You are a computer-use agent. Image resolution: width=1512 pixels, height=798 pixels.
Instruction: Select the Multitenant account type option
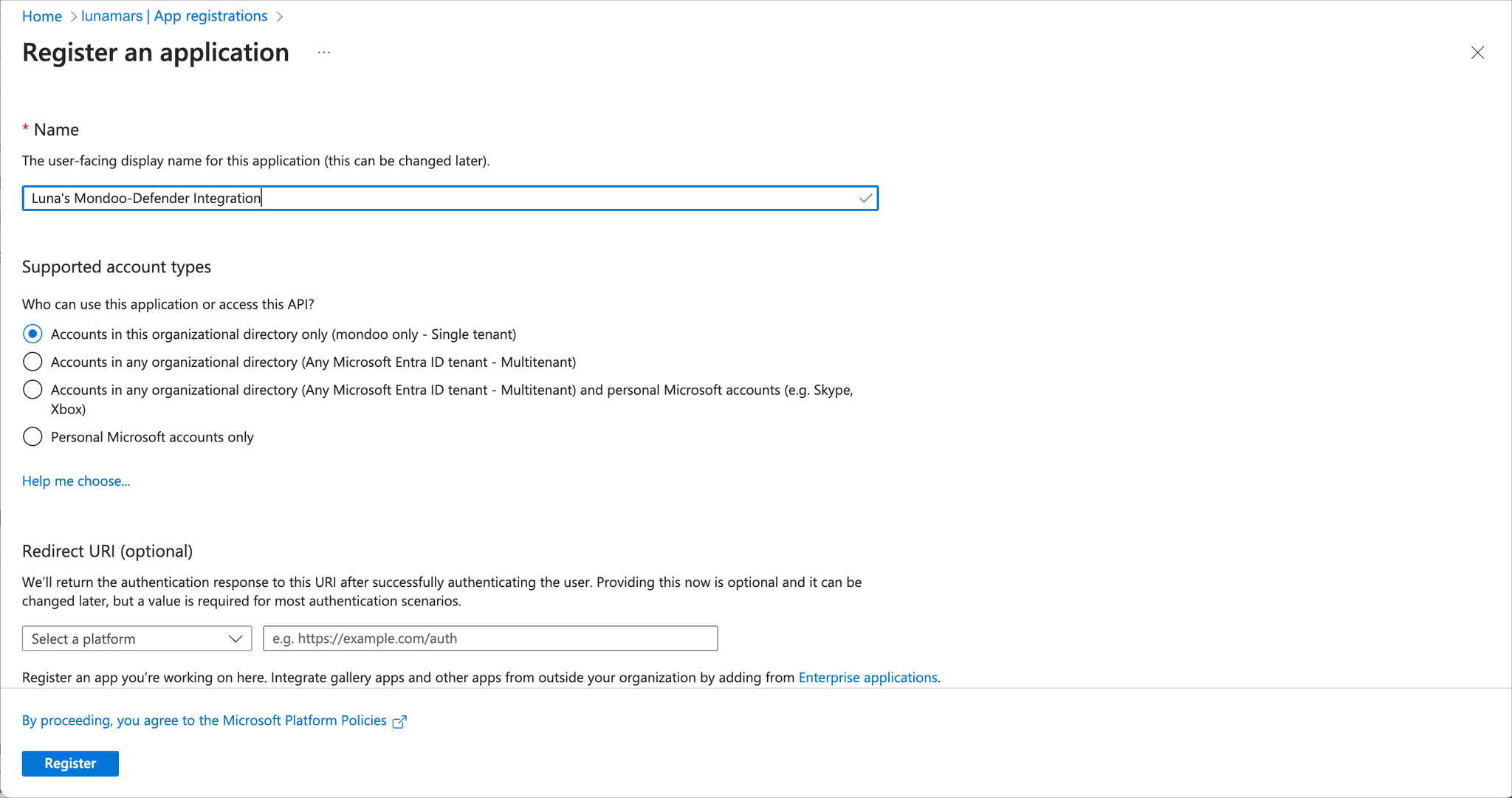pos(32,362)
